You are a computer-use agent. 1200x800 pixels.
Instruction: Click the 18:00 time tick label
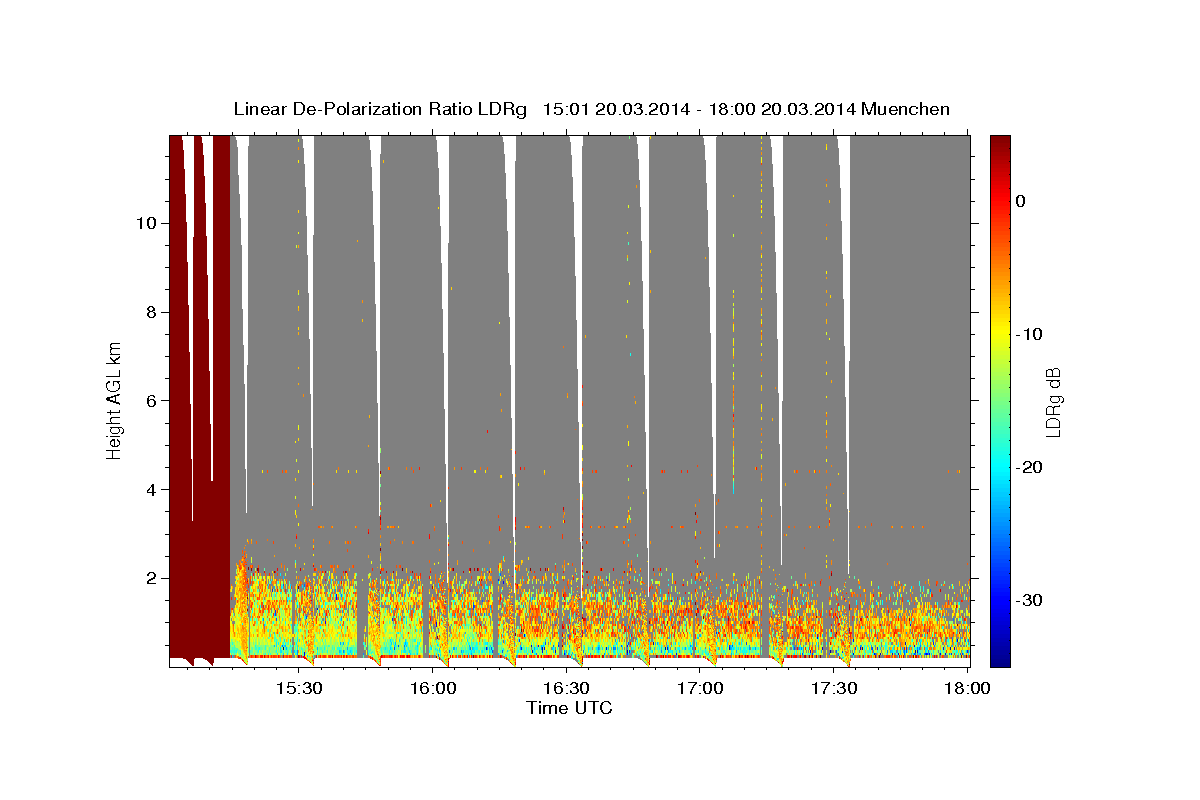[967, 689]
